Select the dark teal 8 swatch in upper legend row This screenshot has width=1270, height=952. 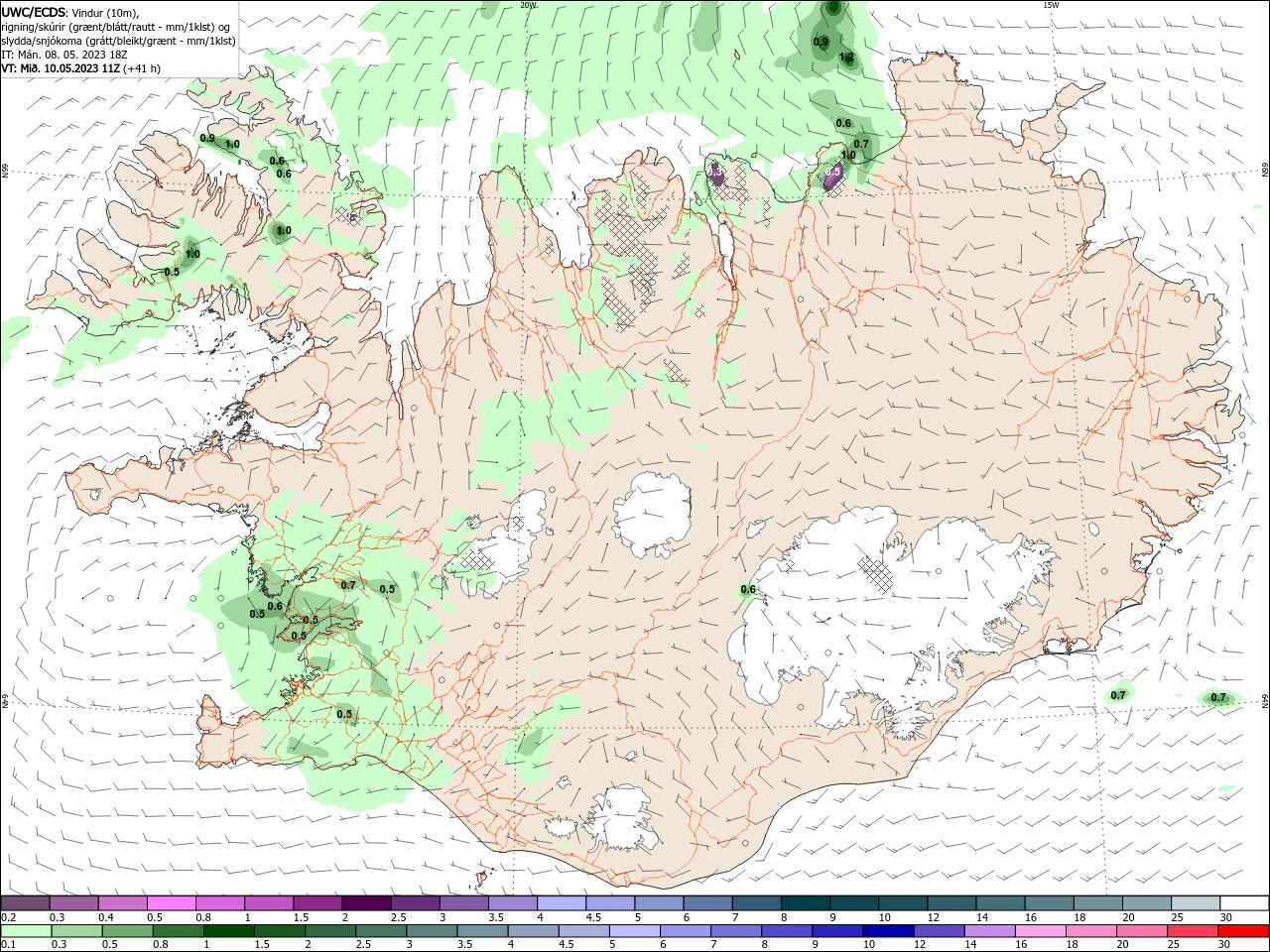coord(806,903)
